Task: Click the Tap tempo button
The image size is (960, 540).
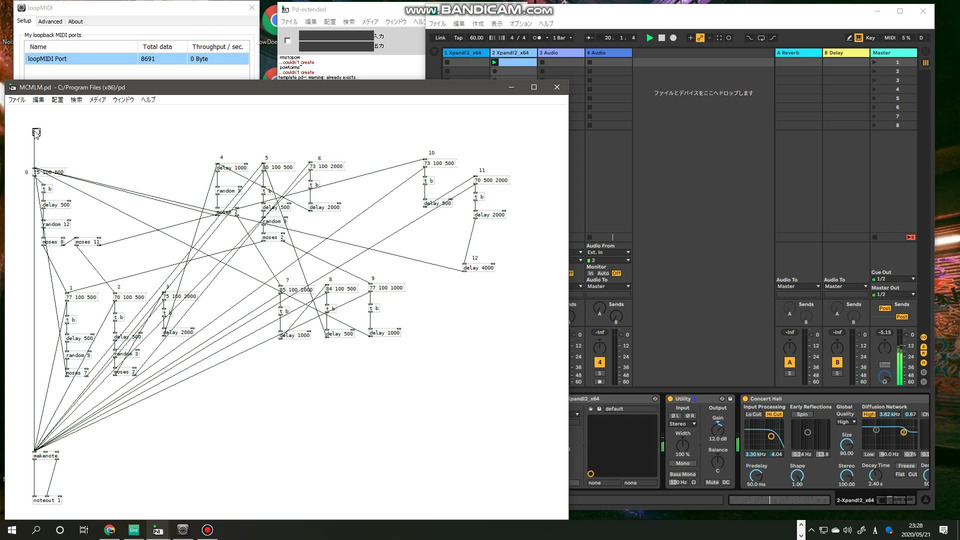Action: point(457,38)
